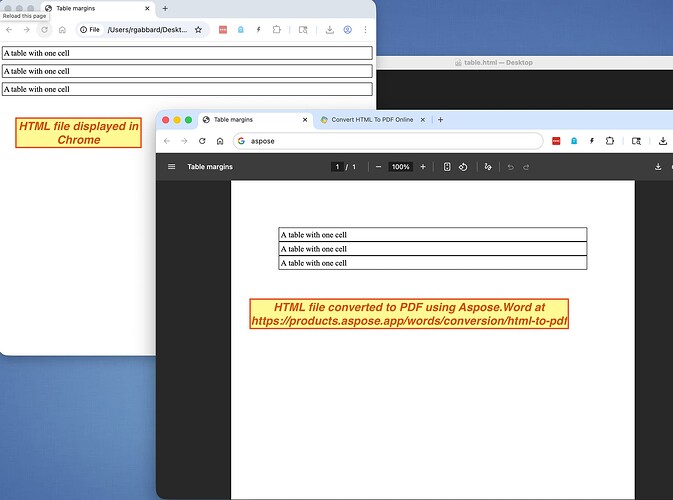Open the profile icon in background Chrome window
Viewport: 673px width, 500px height.
(347, 30)
